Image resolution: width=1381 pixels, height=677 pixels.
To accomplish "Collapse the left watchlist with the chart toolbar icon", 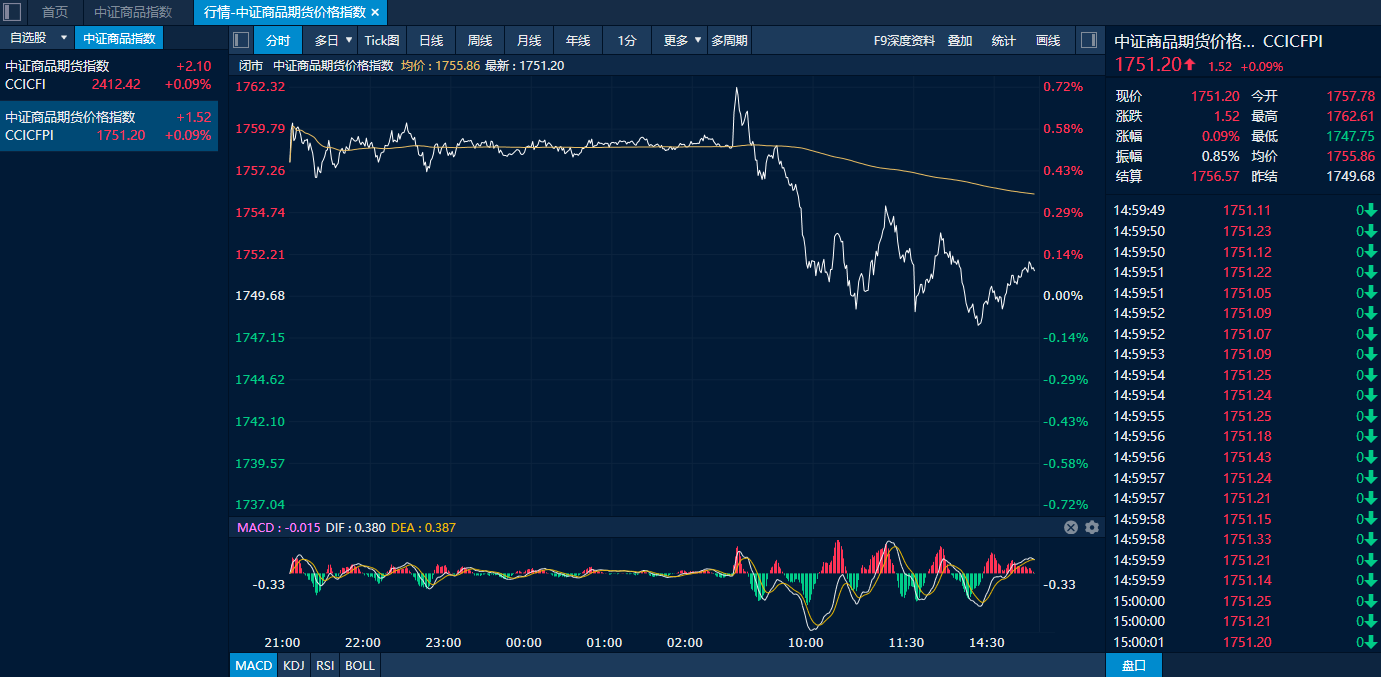I will tap(241, 40).
